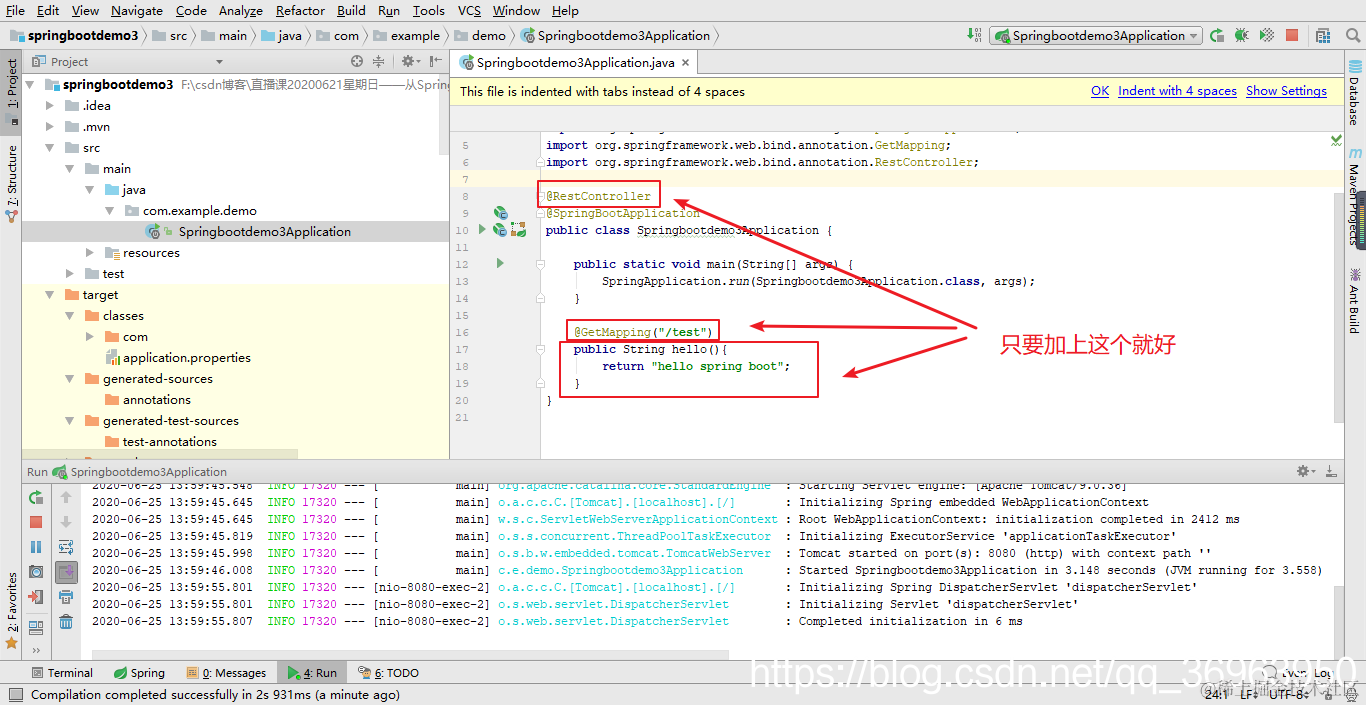Rerun icon in Run panel sidebar
The image size is (1366, 705).
click(x=36, y=497)
